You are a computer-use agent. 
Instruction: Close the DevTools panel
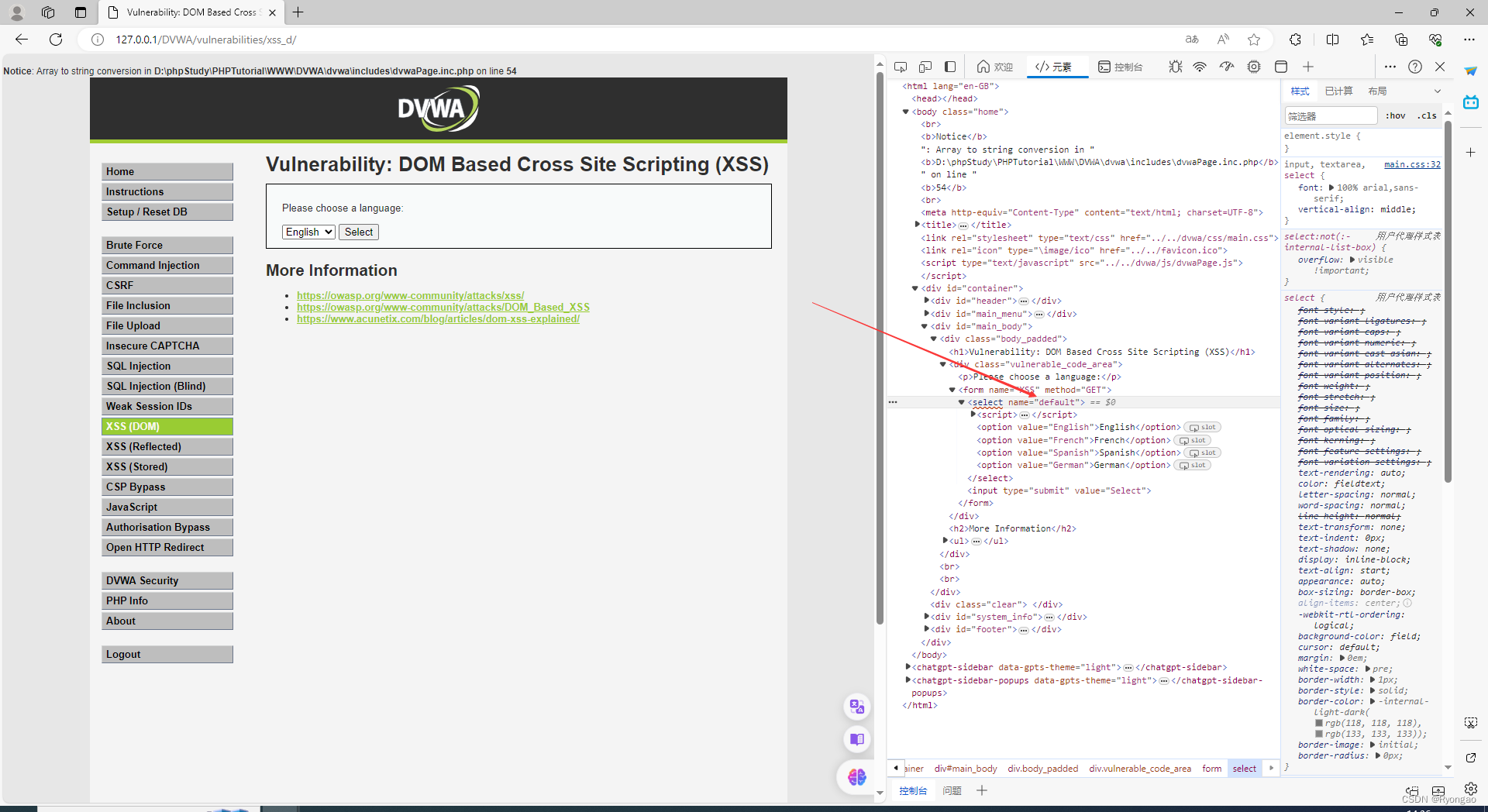click(x=1440, y=67)
